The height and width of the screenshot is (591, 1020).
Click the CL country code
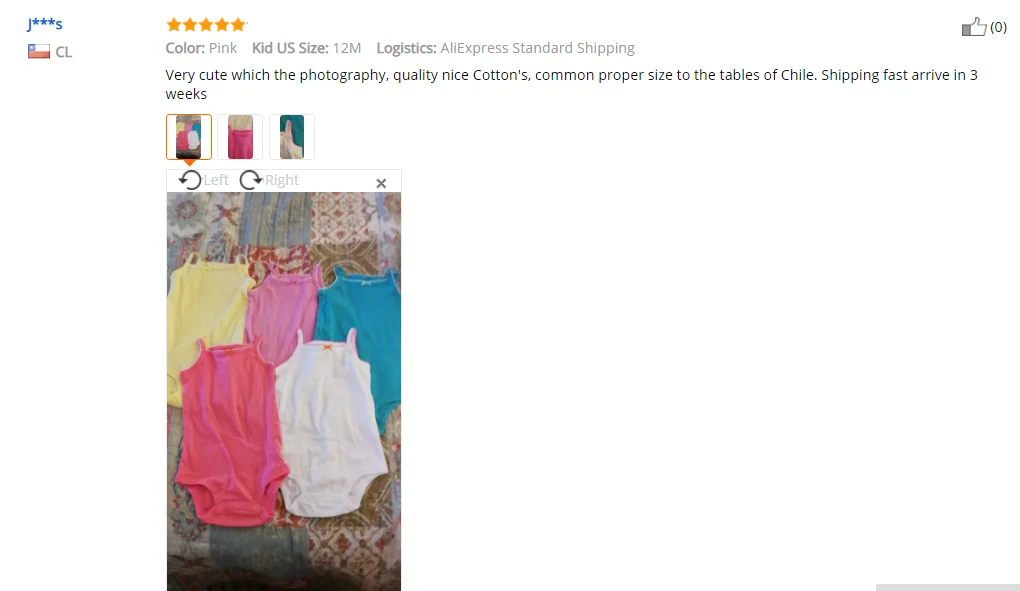(64, 52)
